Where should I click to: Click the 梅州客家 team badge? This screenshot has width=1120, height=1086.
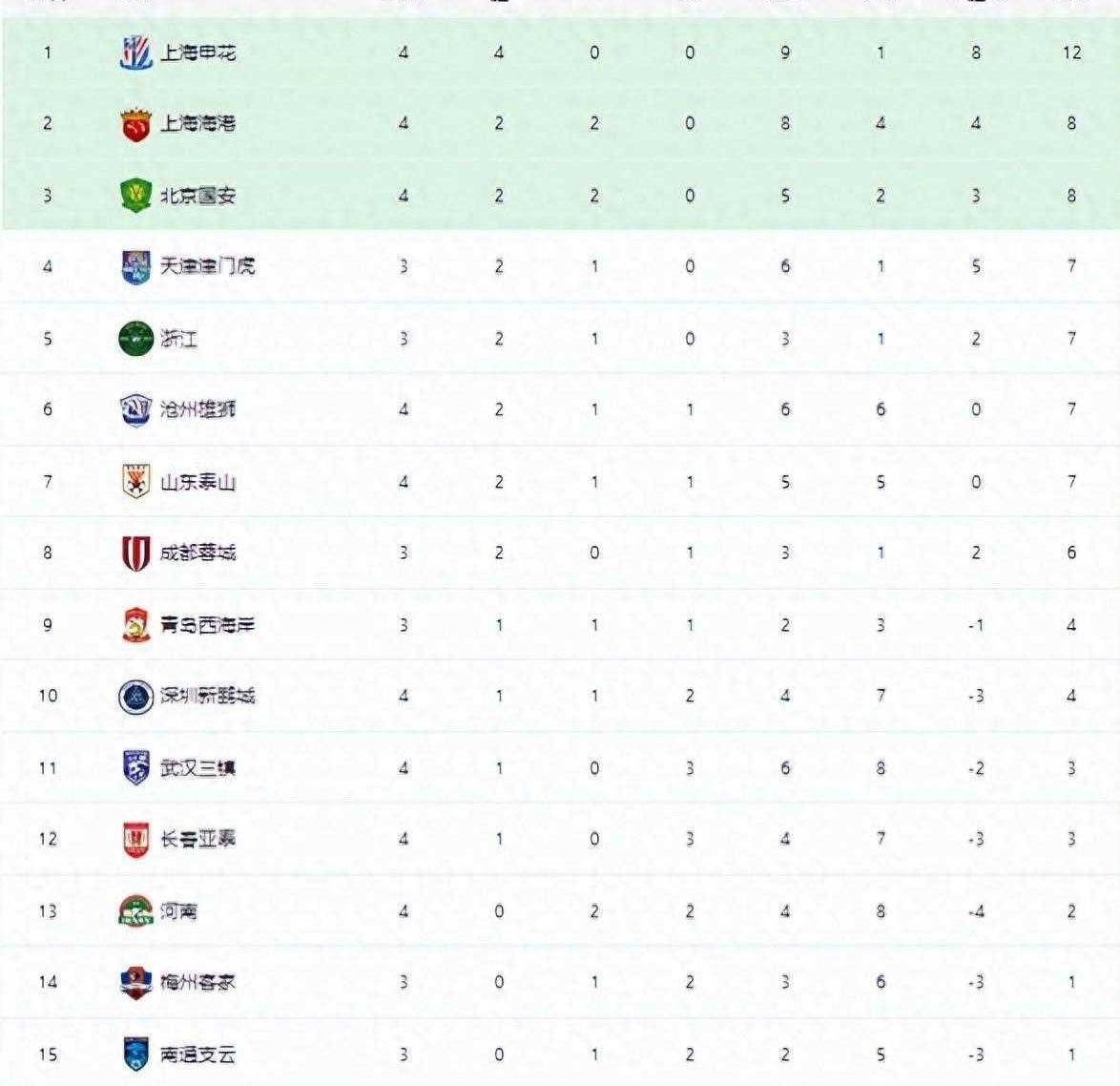click(x=135, y=983)
